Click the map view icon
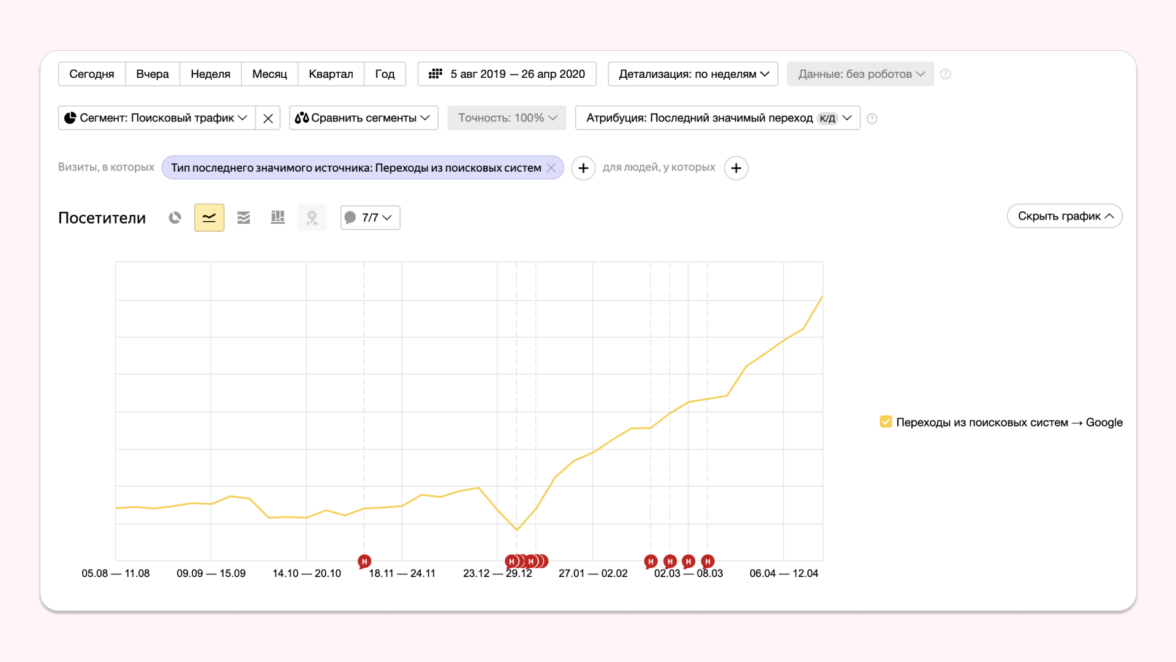Viewport: 1176px width, 662px height. click(x=312, y=217)
